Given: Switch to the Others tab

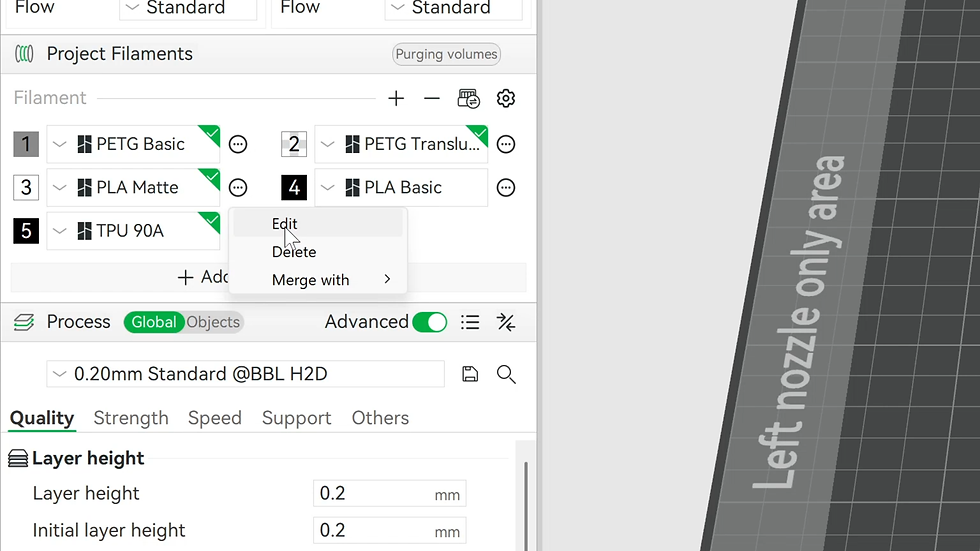Looking at the screenshot, I should [380, 418].
